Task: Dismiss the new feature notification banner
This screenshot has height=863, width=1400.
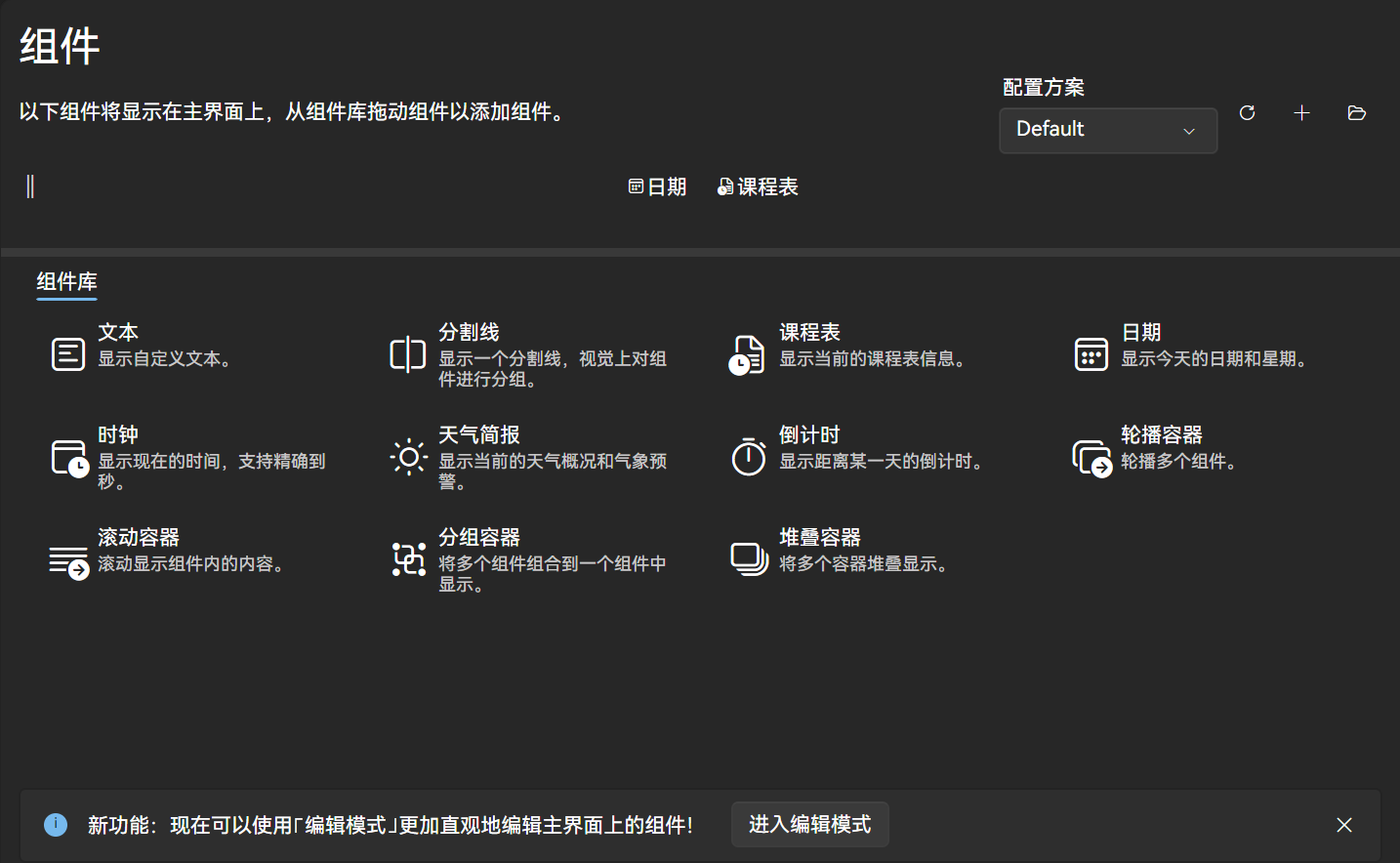Action: (x=1343, y=825)
